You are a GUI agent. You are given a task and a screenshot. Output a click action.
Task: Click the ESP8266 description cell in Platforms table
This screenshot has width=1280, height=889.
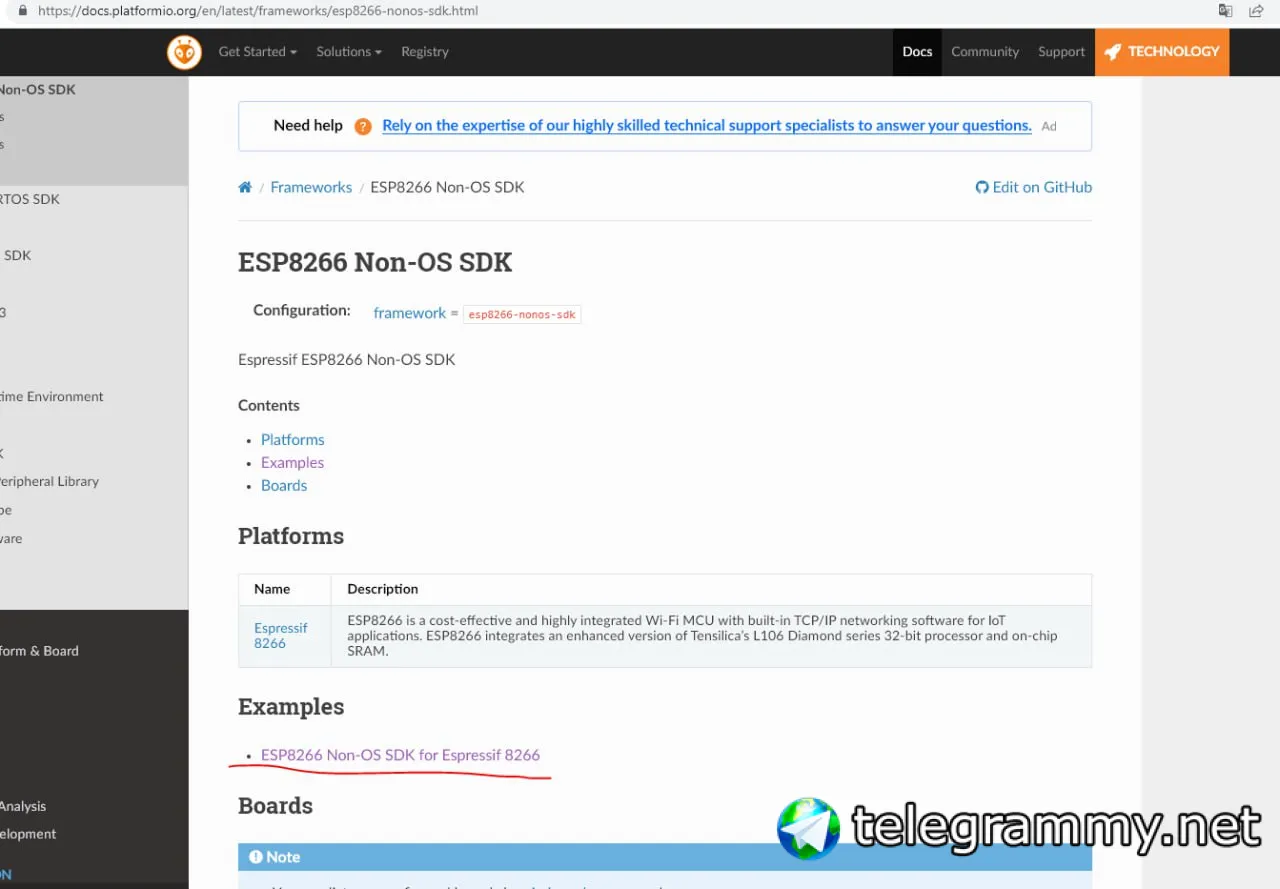pos(711,636)
